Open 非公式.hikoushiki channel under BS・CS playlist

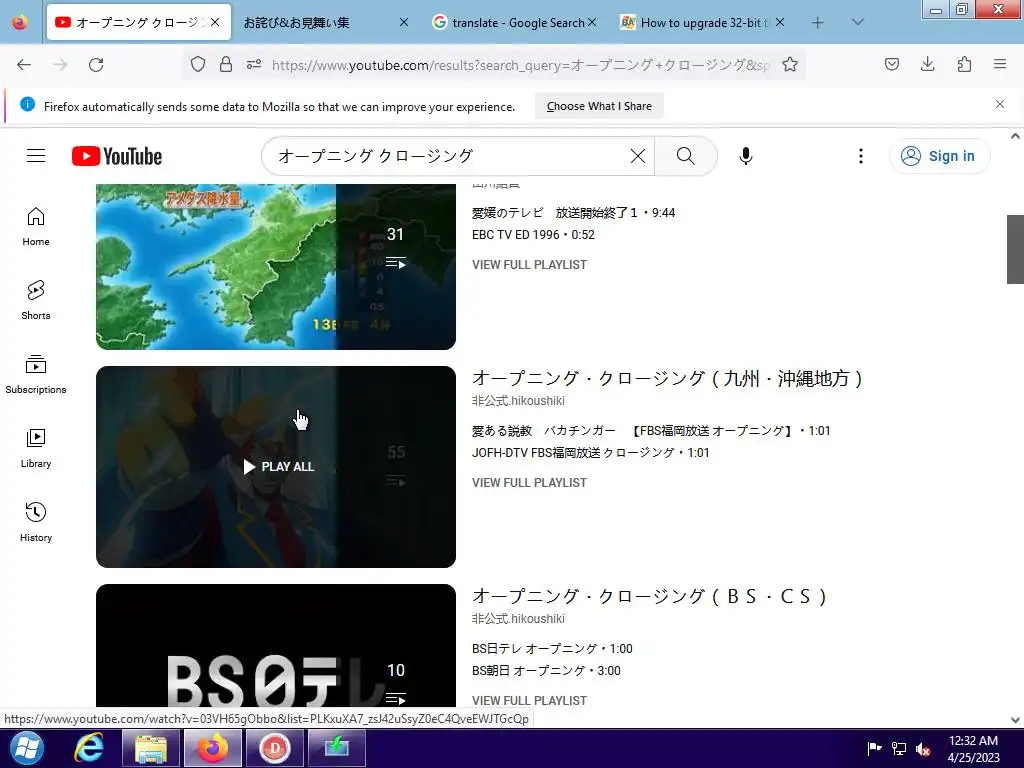tap(519, 618)
